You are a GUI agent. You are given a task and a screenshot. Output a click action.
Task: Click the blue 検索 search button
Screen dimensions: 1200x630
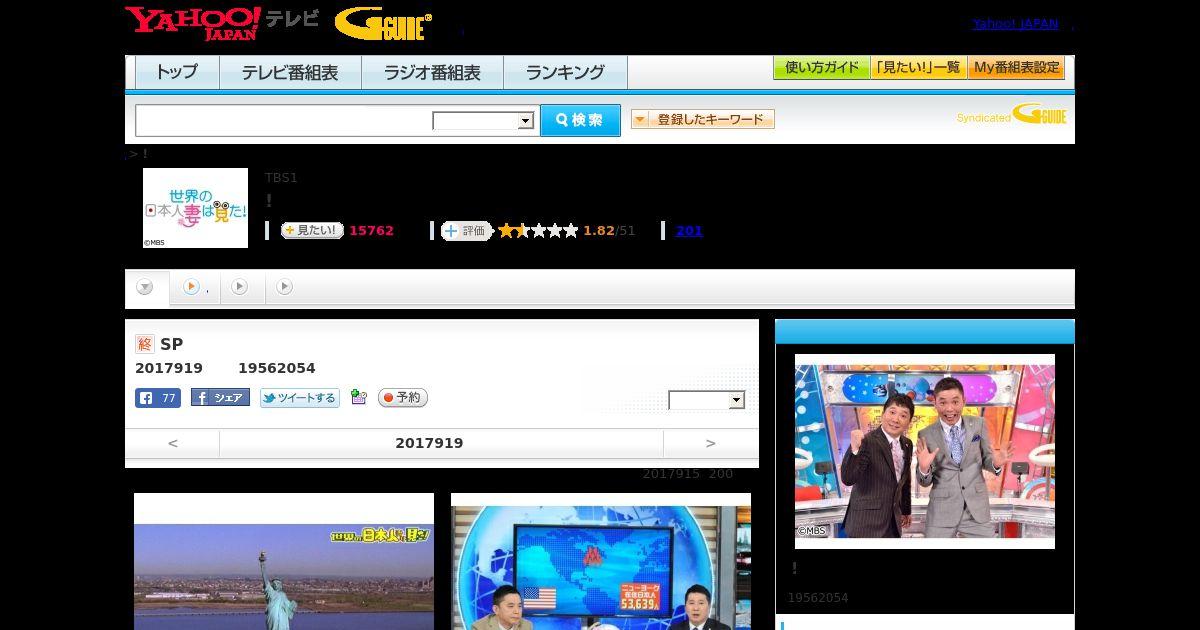point(580,120)
